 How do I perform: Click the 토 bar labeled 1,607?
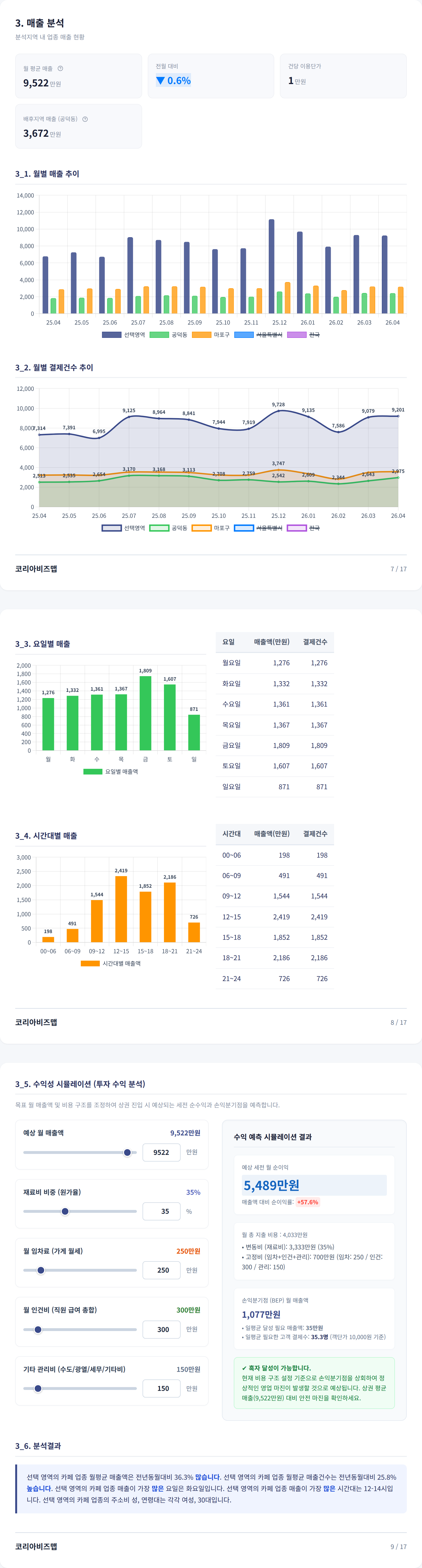170,718
